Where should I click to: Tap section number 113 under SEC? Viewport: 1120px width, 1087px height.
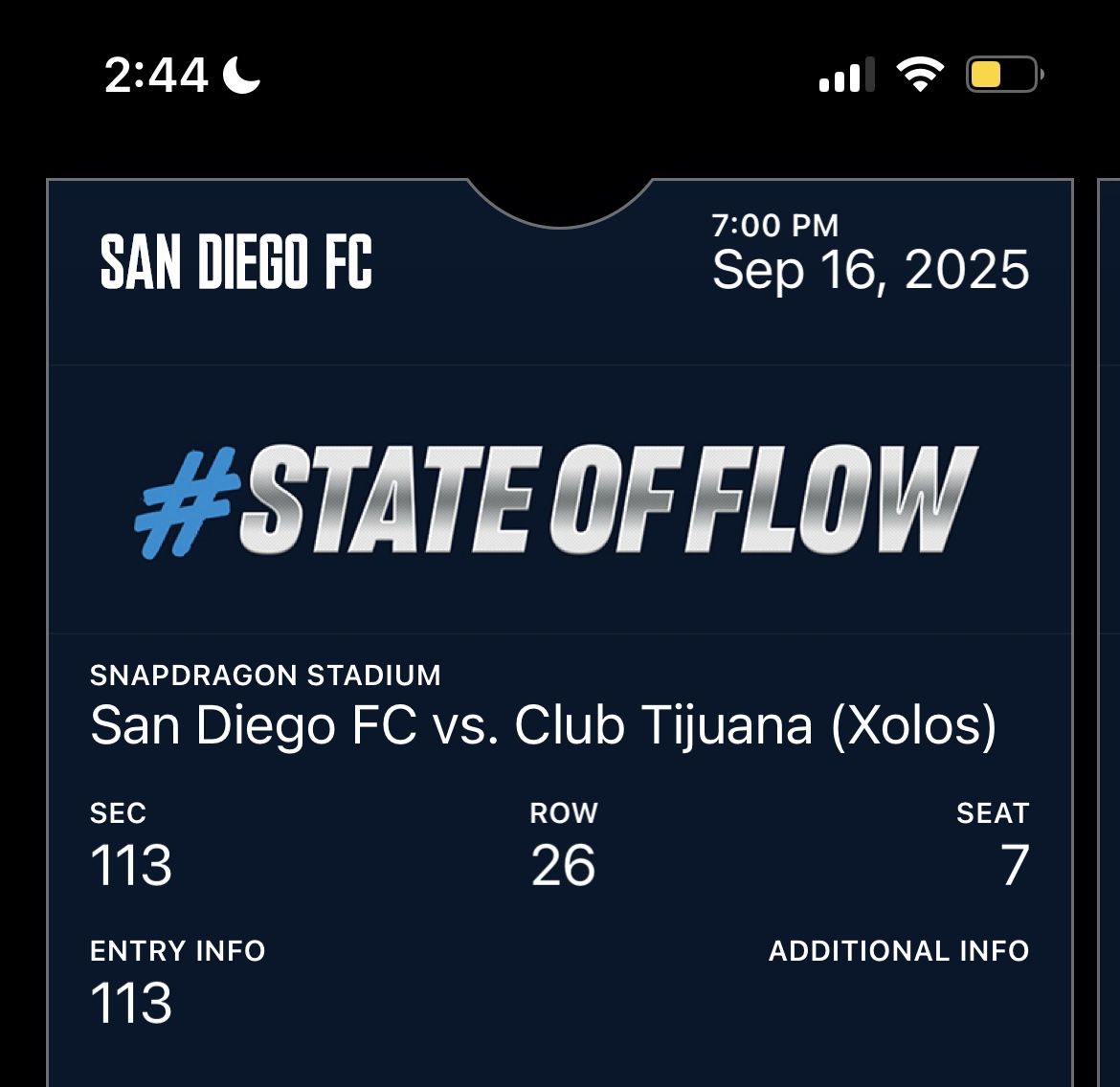[131, 865]
